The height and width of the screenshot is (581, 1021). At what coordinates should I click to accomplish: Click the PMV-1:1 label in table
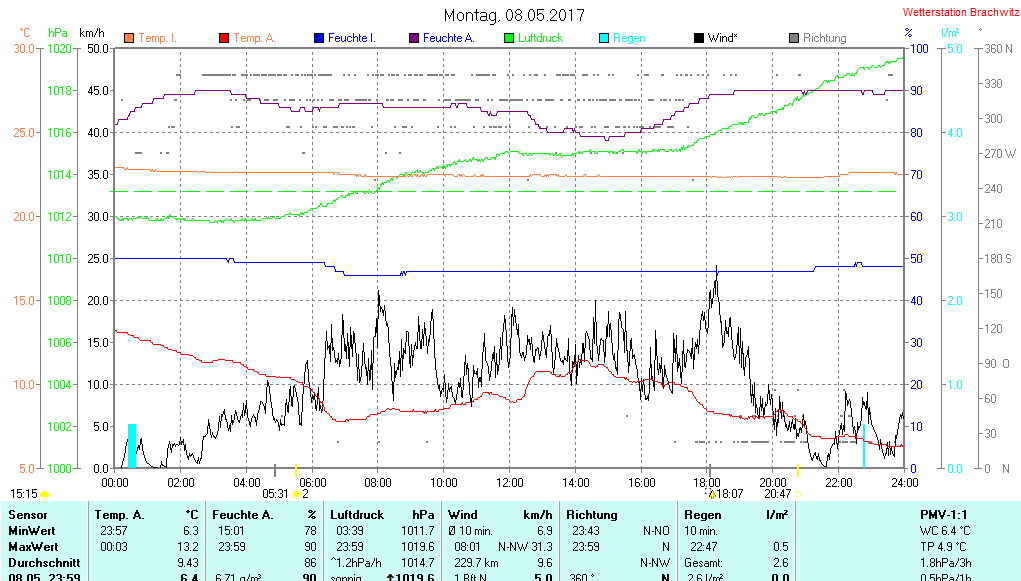click(943, 515)
